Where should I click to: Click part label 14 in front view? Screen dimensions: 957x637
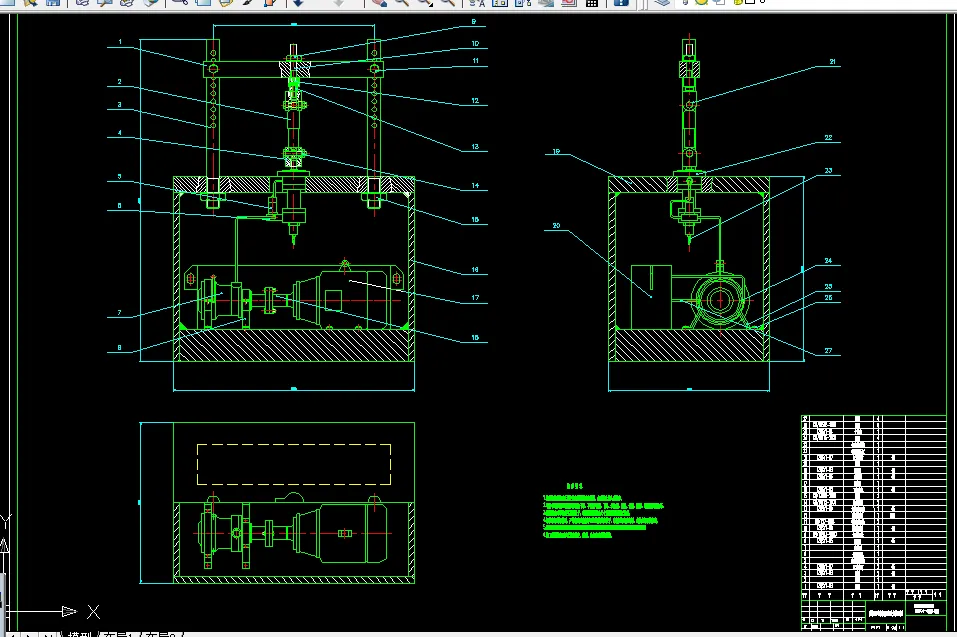point(475,185)
